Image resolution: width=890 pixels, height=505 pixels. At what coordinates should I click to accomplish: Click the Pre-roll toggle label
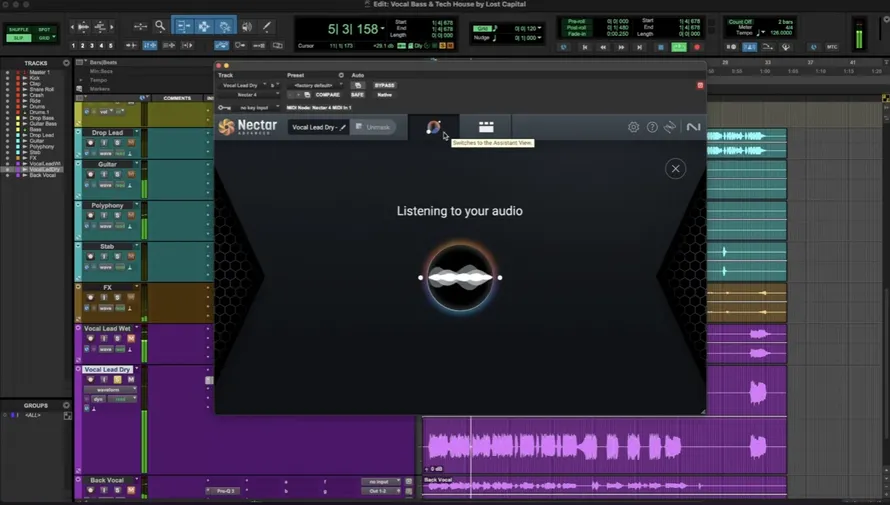(576, 21)
